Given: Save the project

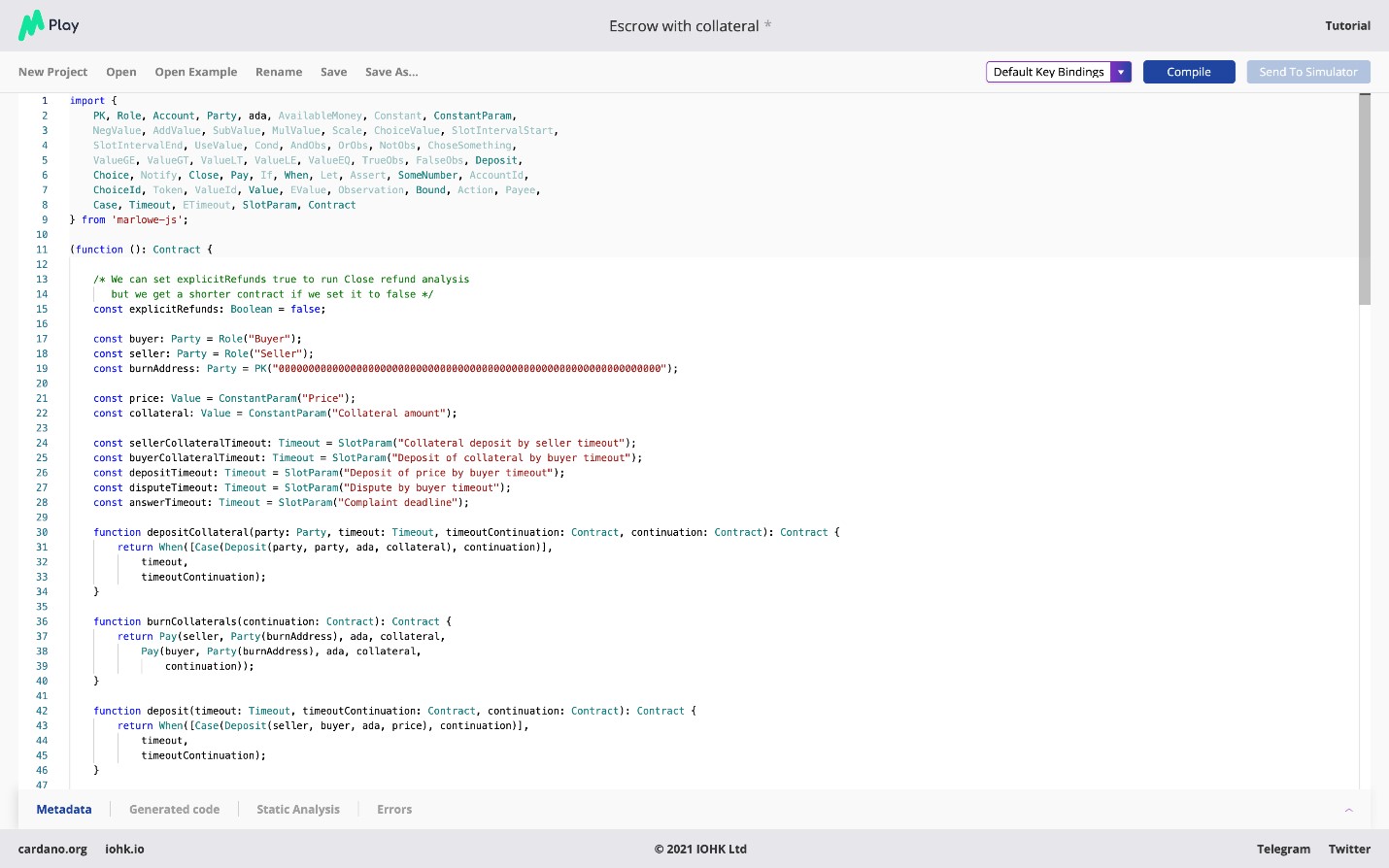Looking at the screenshot, I should (x=334, y=72).
